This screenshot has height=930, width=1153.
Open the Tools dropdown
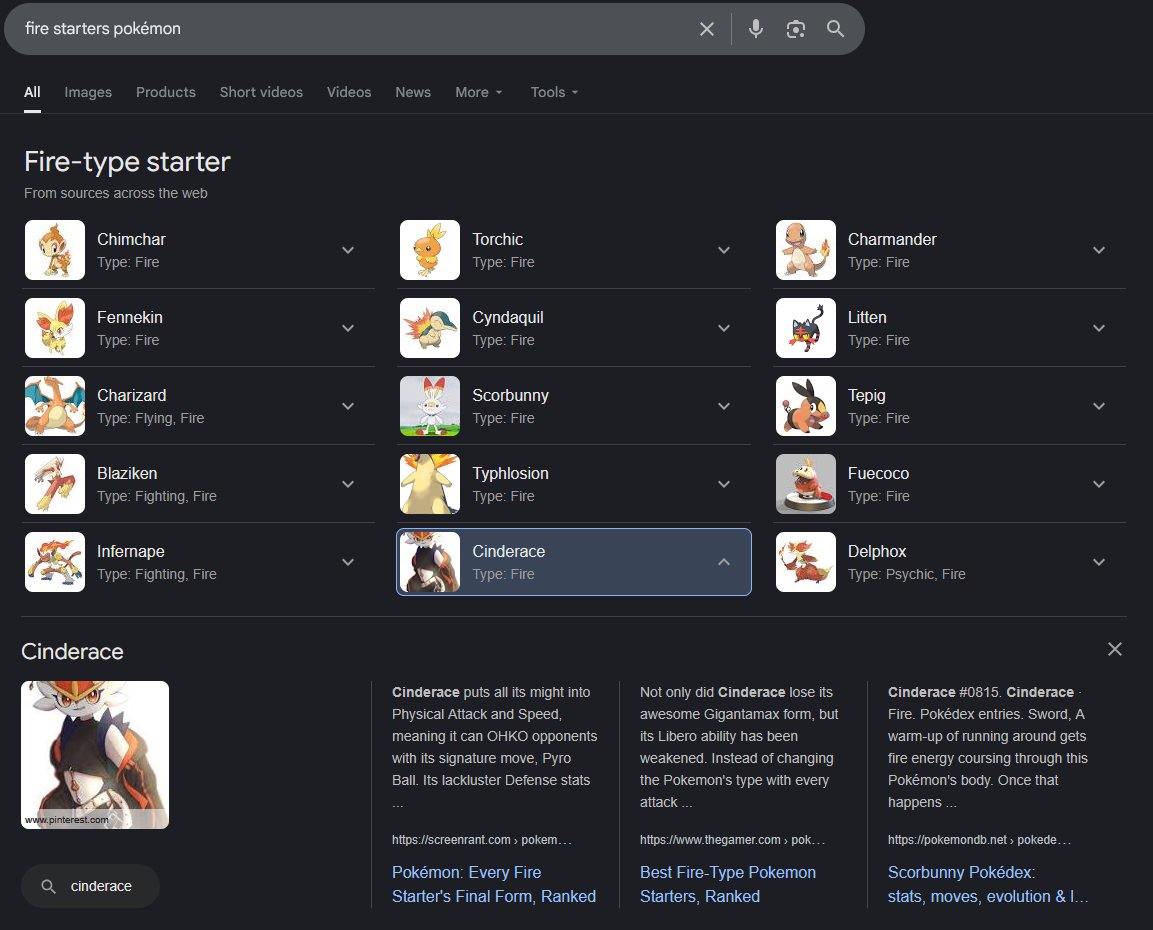[x=554, y=92]
